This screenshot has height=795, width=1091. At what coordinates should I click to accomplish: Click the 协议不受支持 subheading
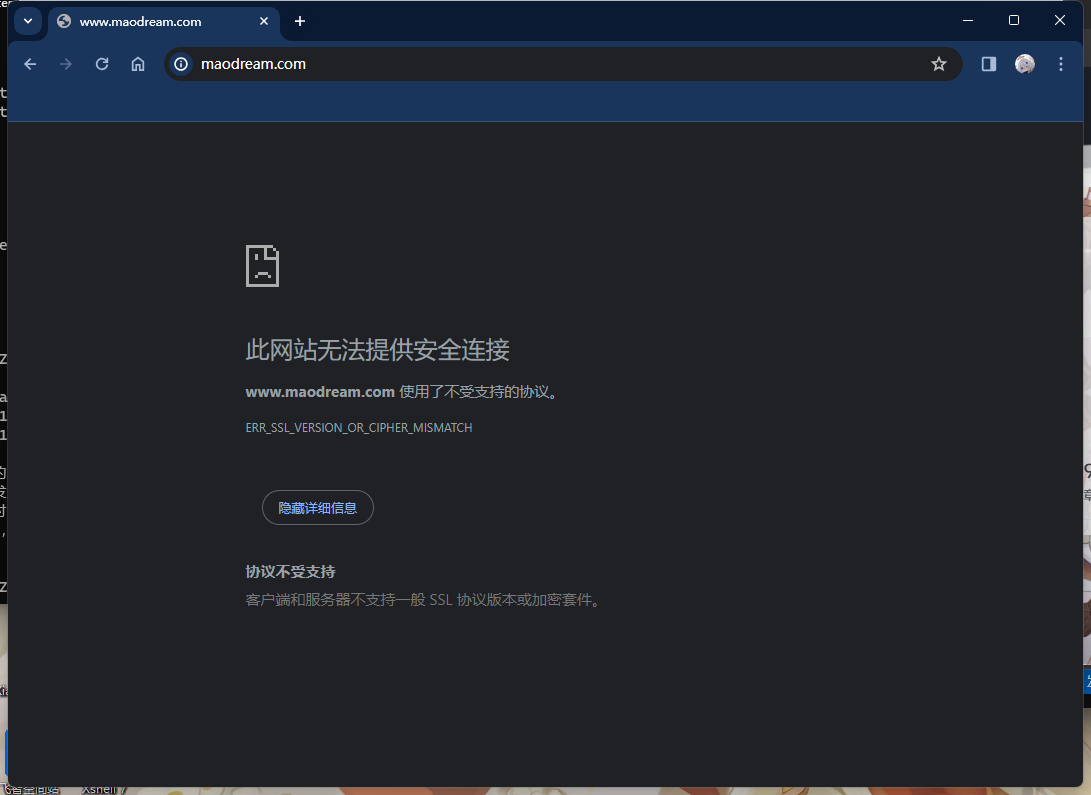point(290,572)
